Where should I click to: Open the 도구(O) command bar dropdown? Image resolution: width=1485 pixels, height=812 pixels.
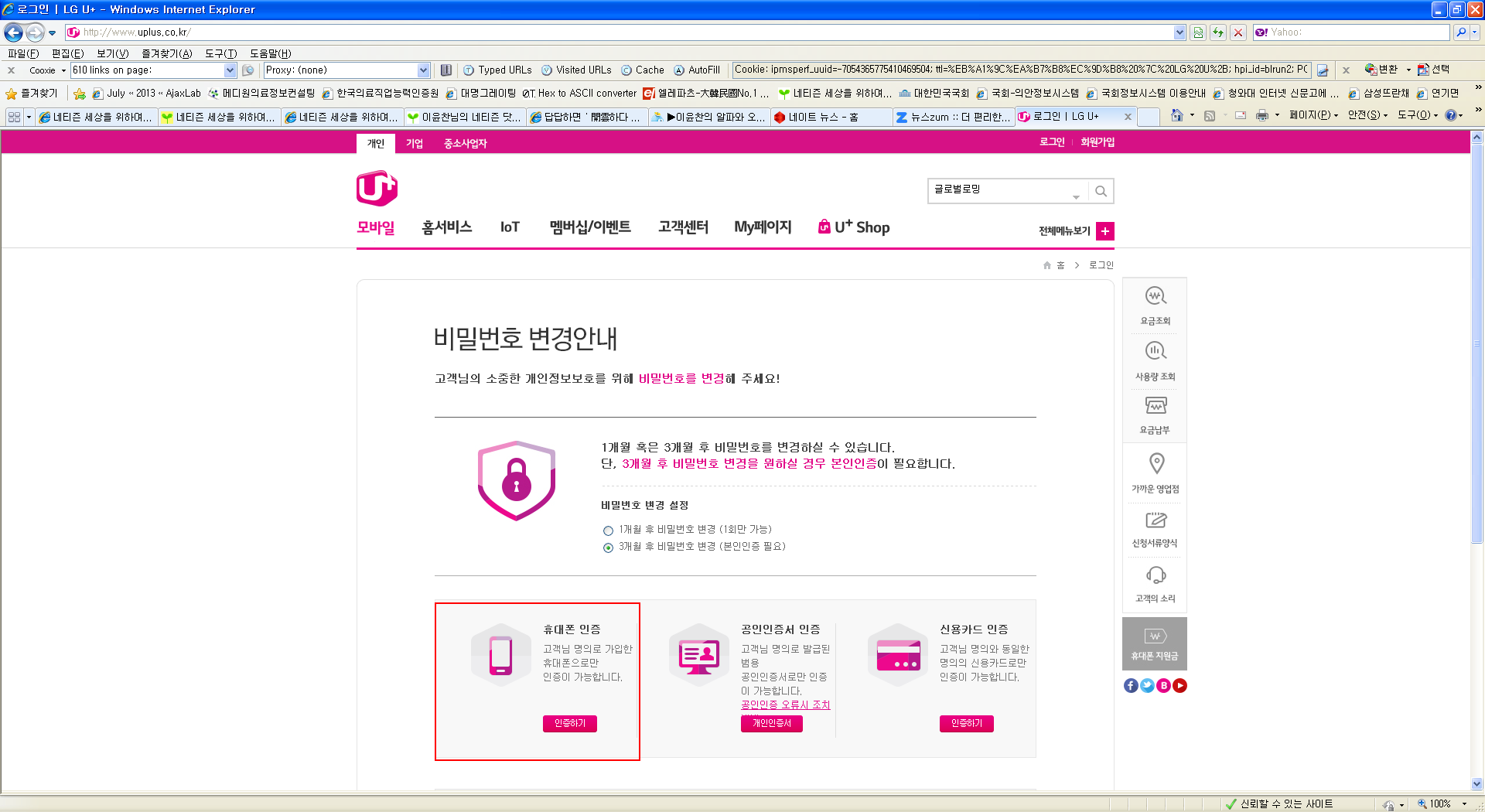click(x=1418, y=115)
